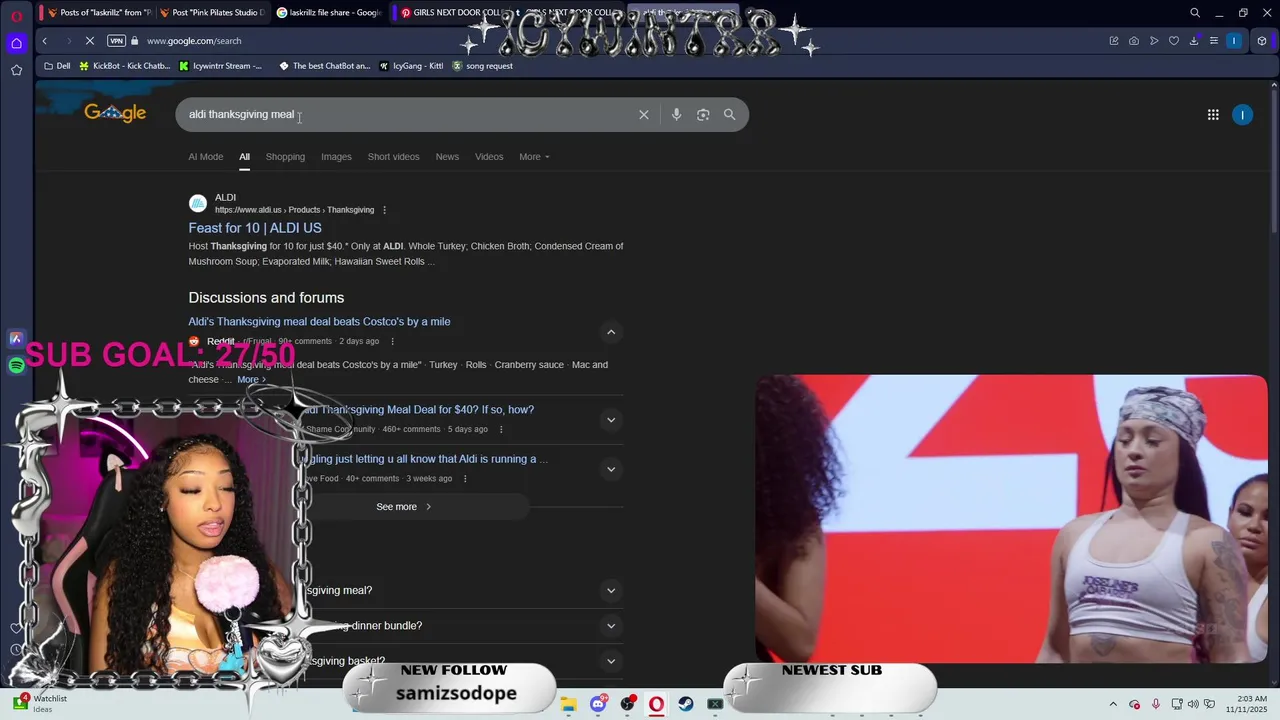Viewport: 1280px width, 720px height.
Task: Start voice search with the microphone icon
Action: pos(676,115)
